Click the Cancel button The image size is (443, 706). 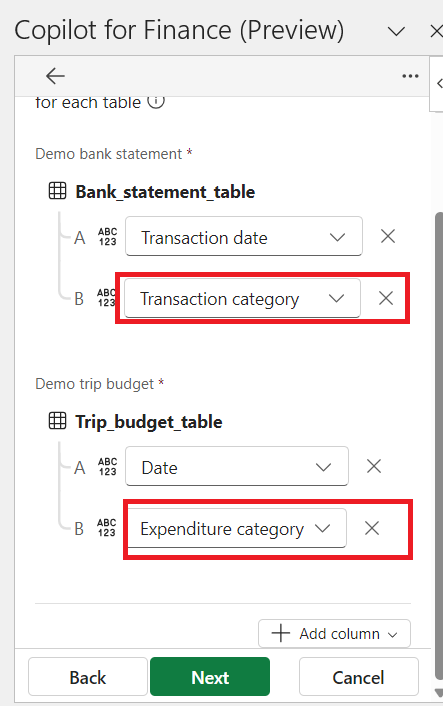[x=358, y=677]
